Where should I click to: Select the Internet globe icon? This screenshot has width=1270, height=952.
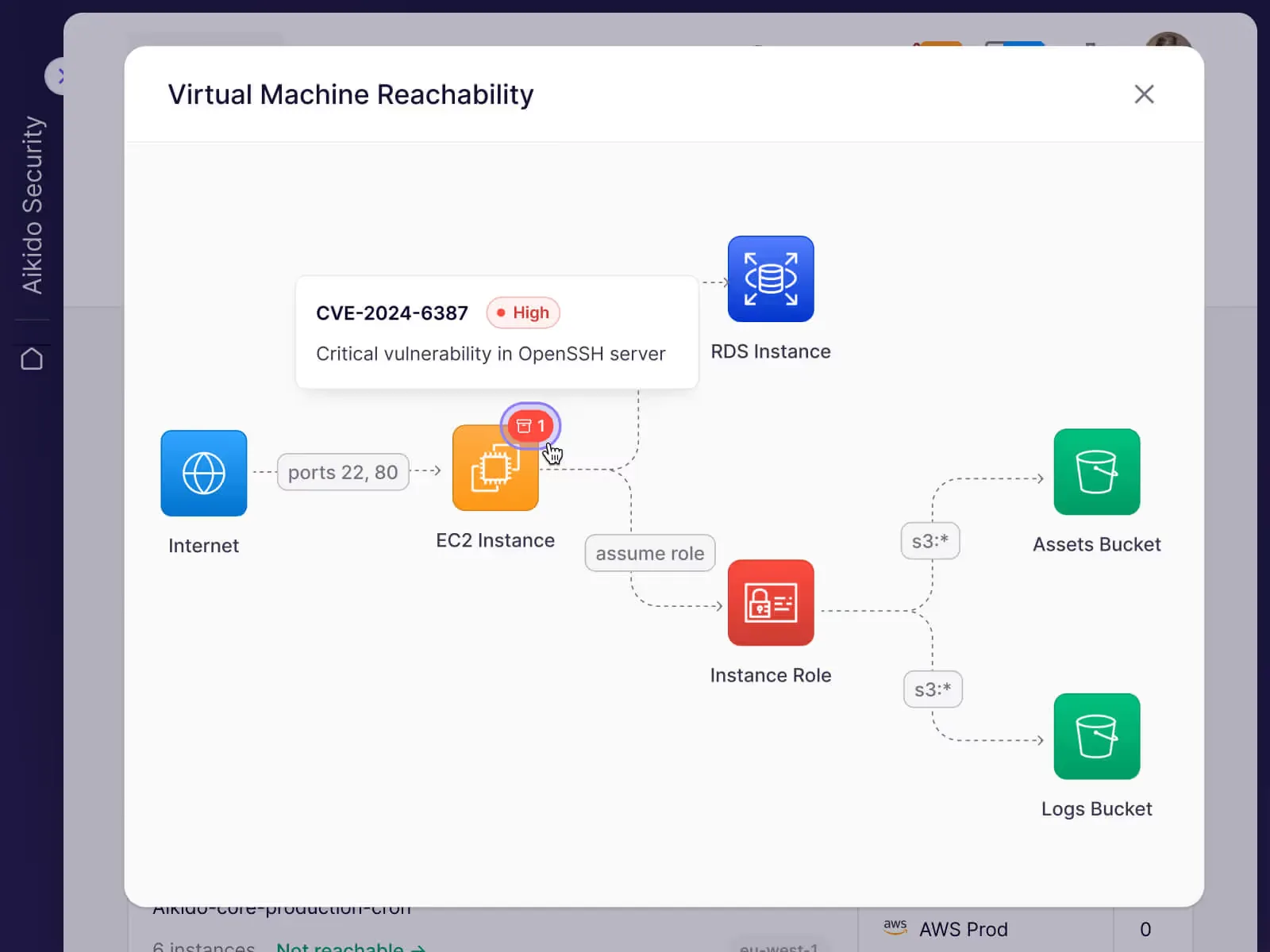pyautogui.click(x=203, y=473)
